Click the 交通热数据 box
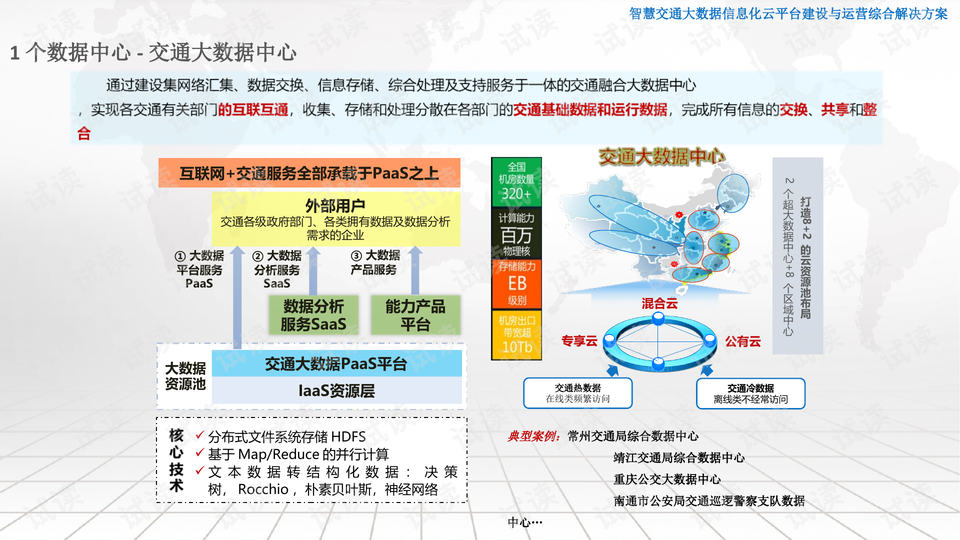This screenshot has width=960, height=540. point(577,393)
